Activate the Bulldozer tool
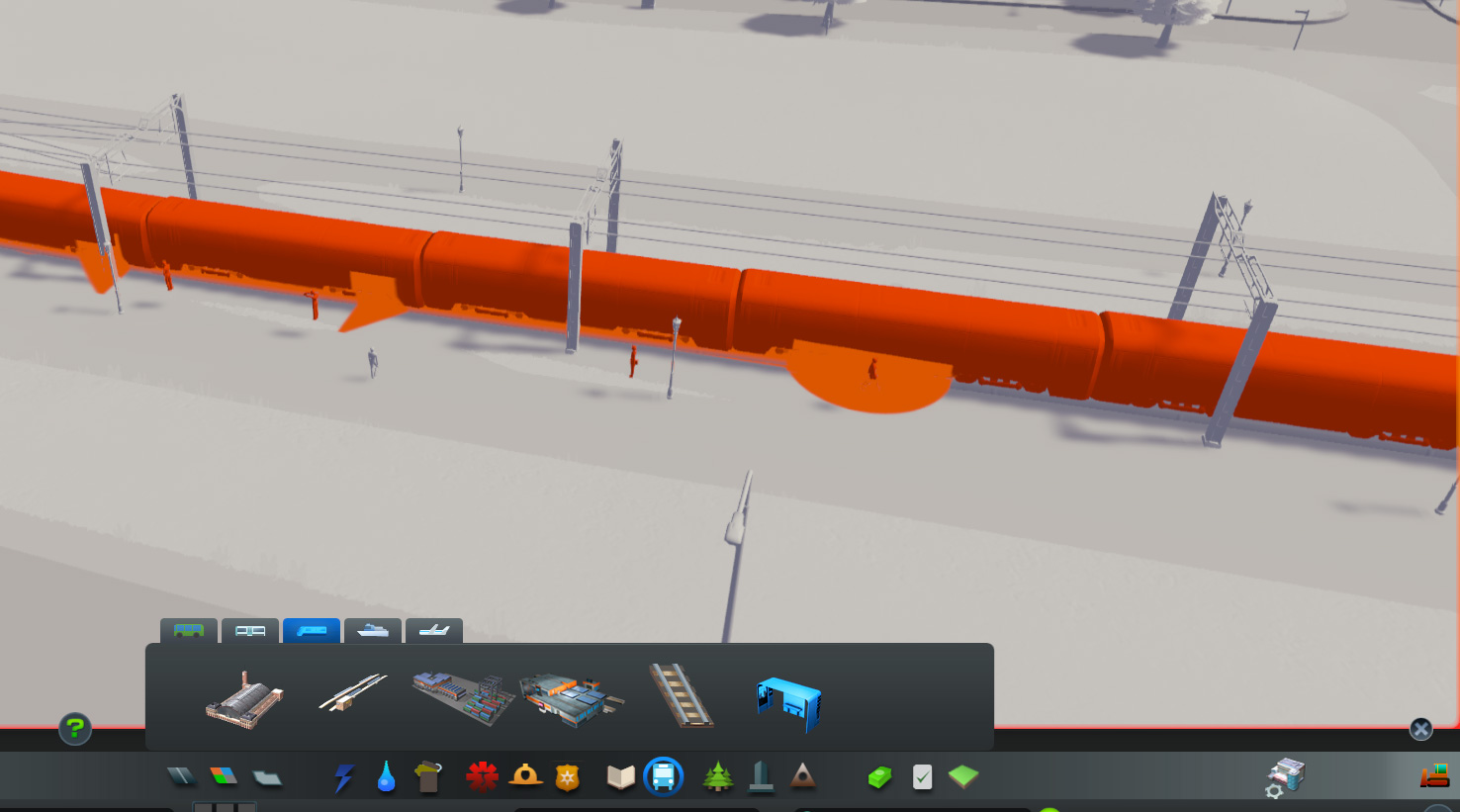This screenshot has height=812, width=1460. point(1434,776)
